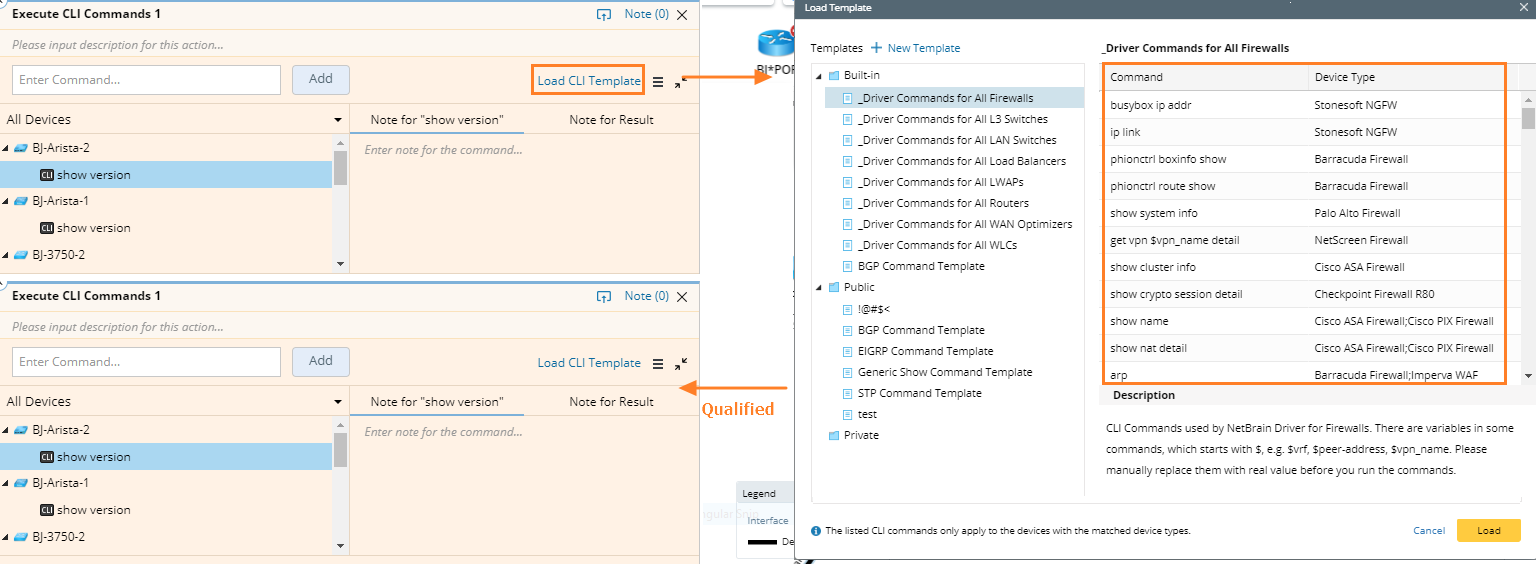Switch to the Note for Result tab in the upper panel

(x=611, y=120)
